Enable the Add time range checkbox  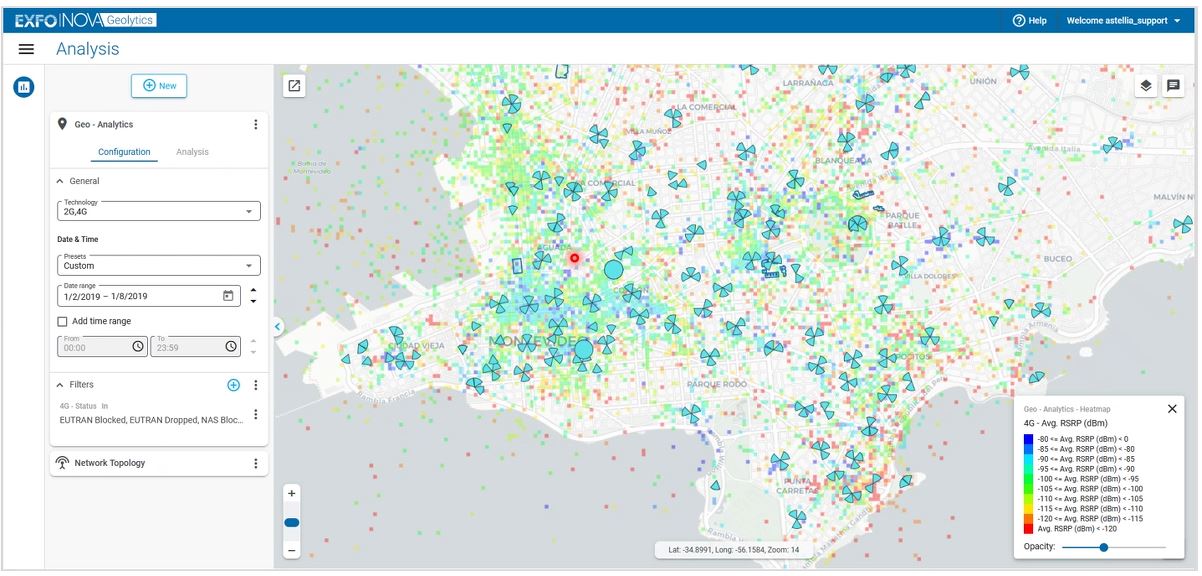(63, 322)
